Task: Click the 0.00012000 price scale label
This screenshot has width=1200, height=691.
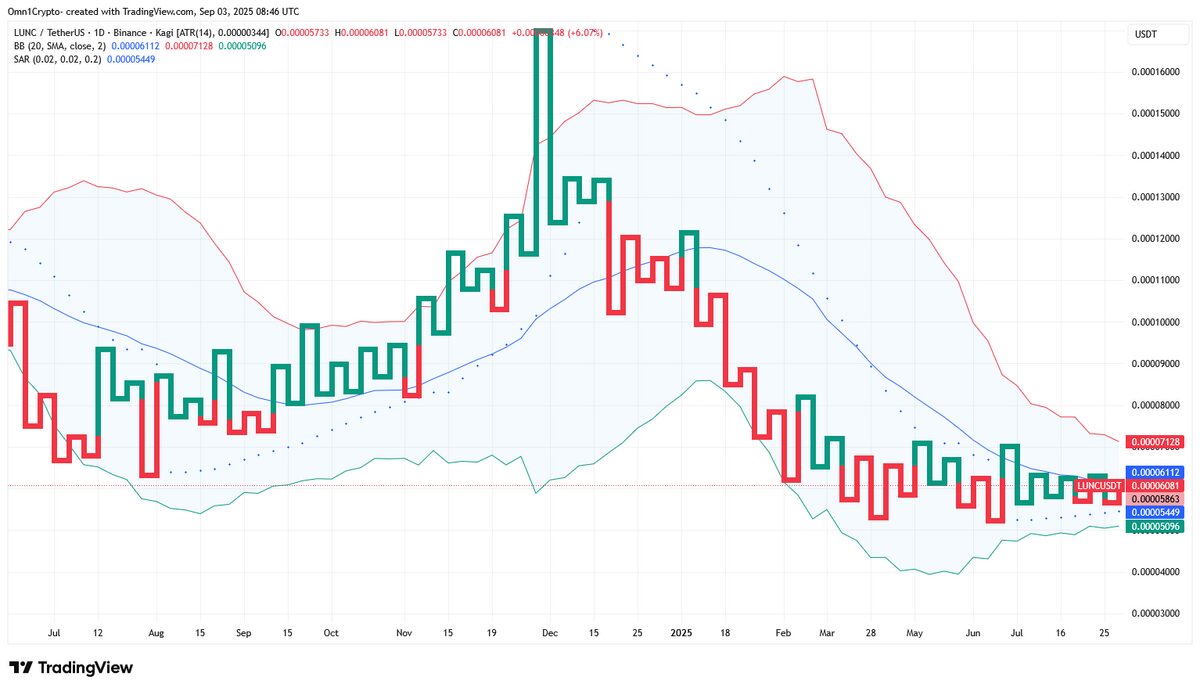Action: click(1157, 239)
